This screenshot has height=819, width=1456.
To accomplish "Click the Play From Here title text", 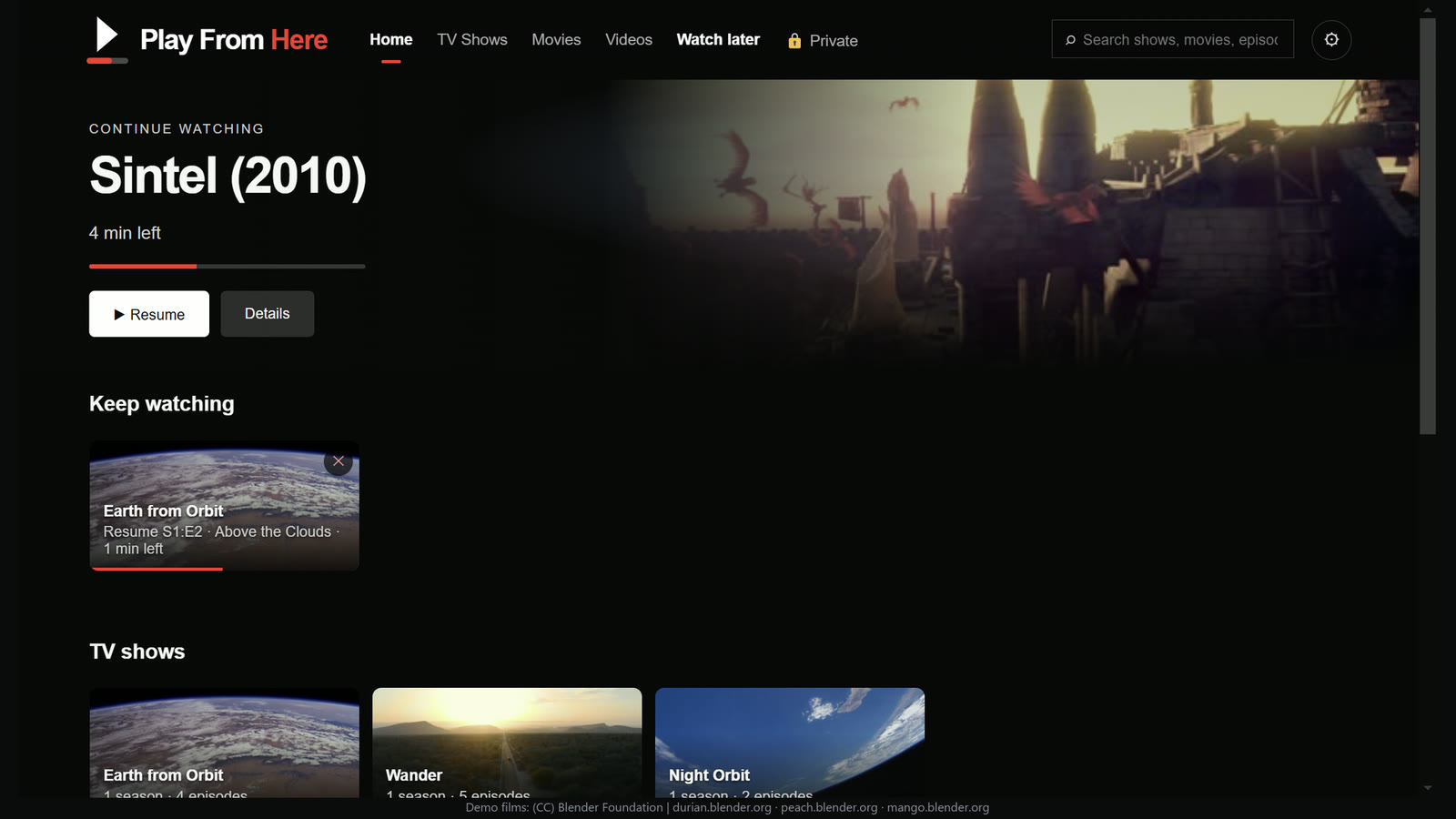I will pos(234,40).
